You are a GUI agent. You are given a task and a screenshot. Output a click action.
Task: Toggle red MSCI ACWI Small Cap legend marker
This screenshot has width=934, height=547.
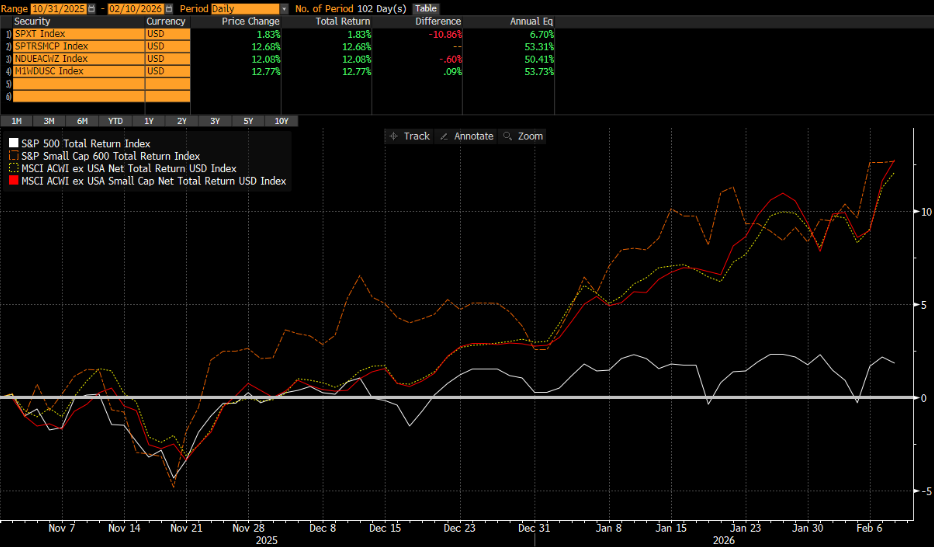coord(13,181)
